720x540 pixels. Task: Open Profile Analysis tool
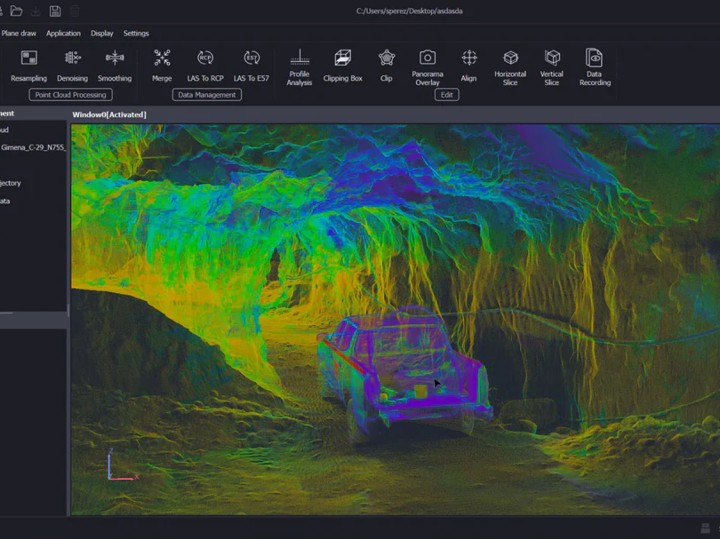point(299,68)
